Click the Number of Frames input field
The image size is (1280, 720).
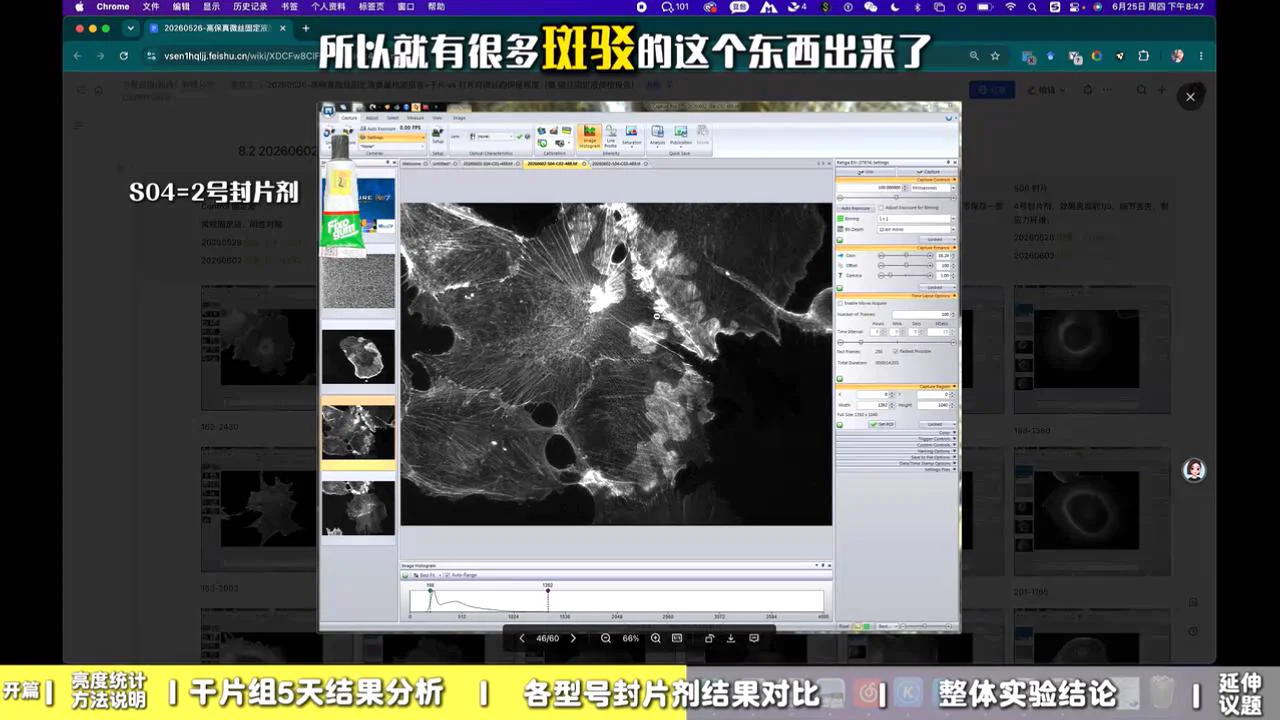pos(922,314)
